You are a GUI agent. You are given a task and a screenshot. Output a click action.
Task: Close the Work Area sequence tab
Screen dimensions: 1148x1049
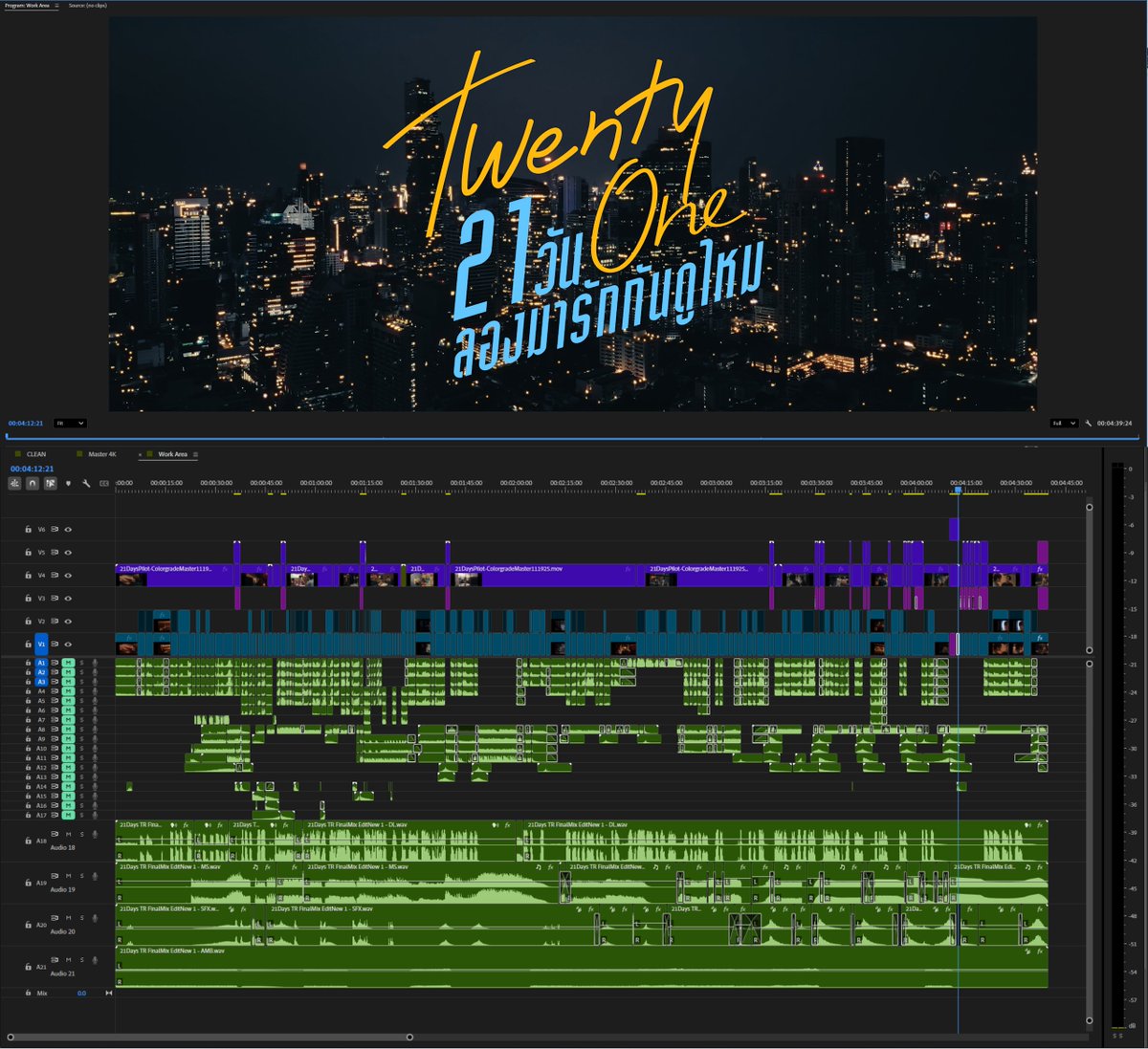pyautogui.click(x=140, y=454)
